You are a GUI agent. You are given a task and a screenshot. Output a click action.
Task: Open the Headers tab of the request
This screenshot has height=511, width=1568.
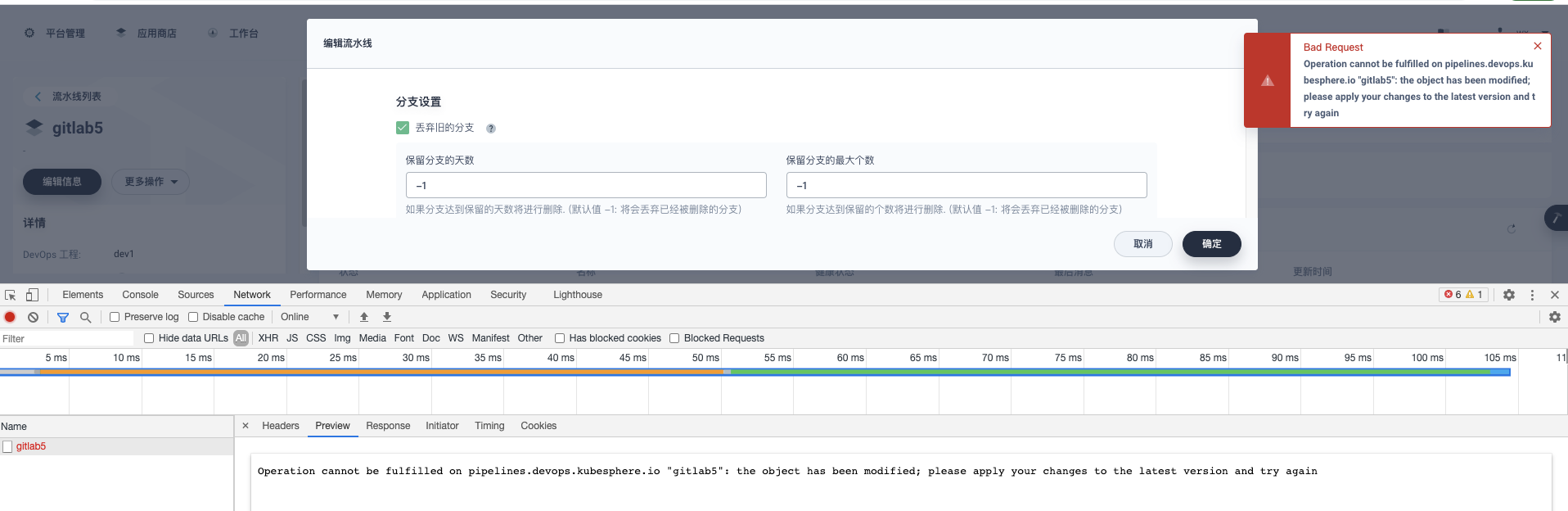281,426
